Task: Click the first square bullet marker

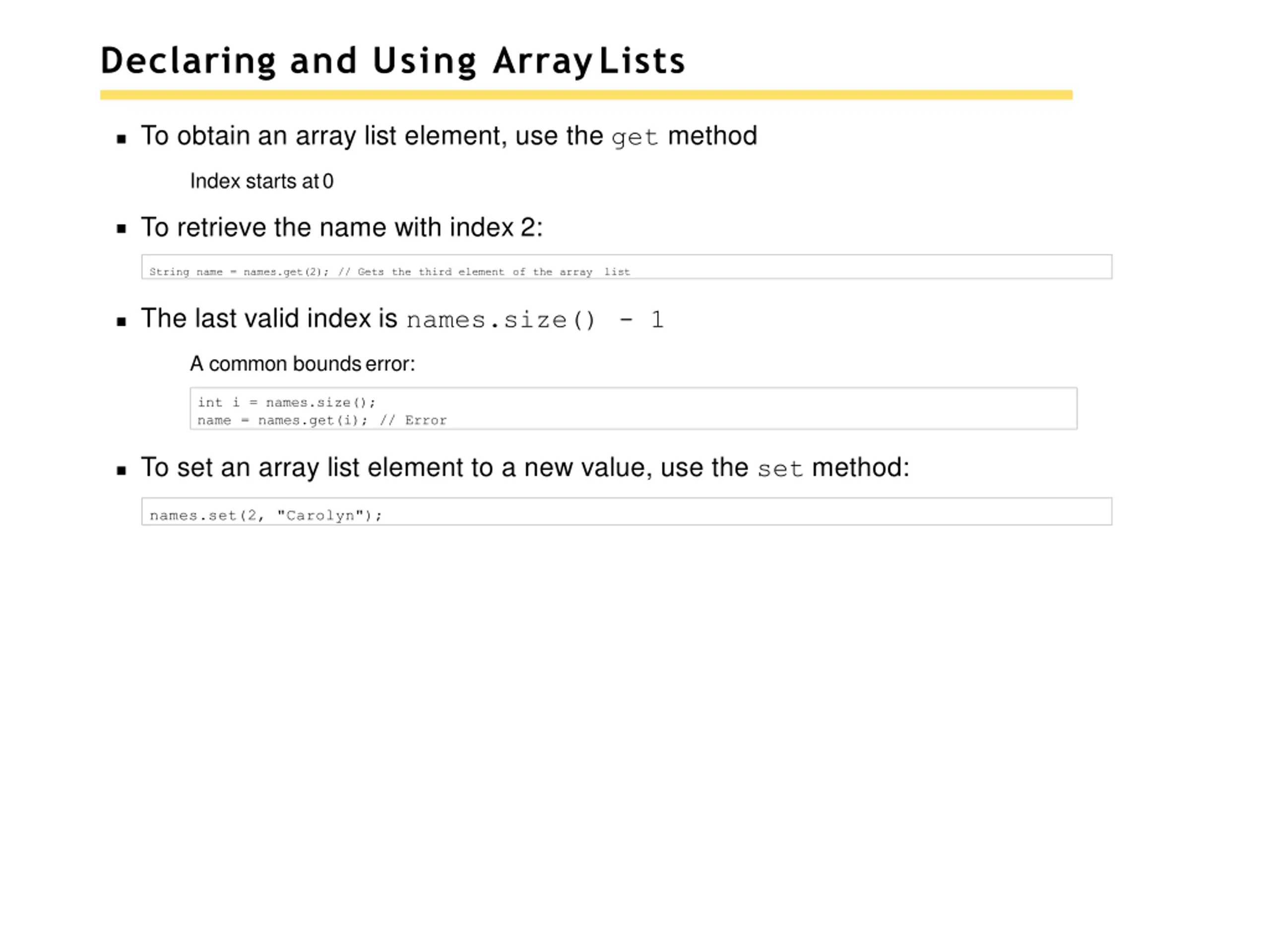Action: 121,138
